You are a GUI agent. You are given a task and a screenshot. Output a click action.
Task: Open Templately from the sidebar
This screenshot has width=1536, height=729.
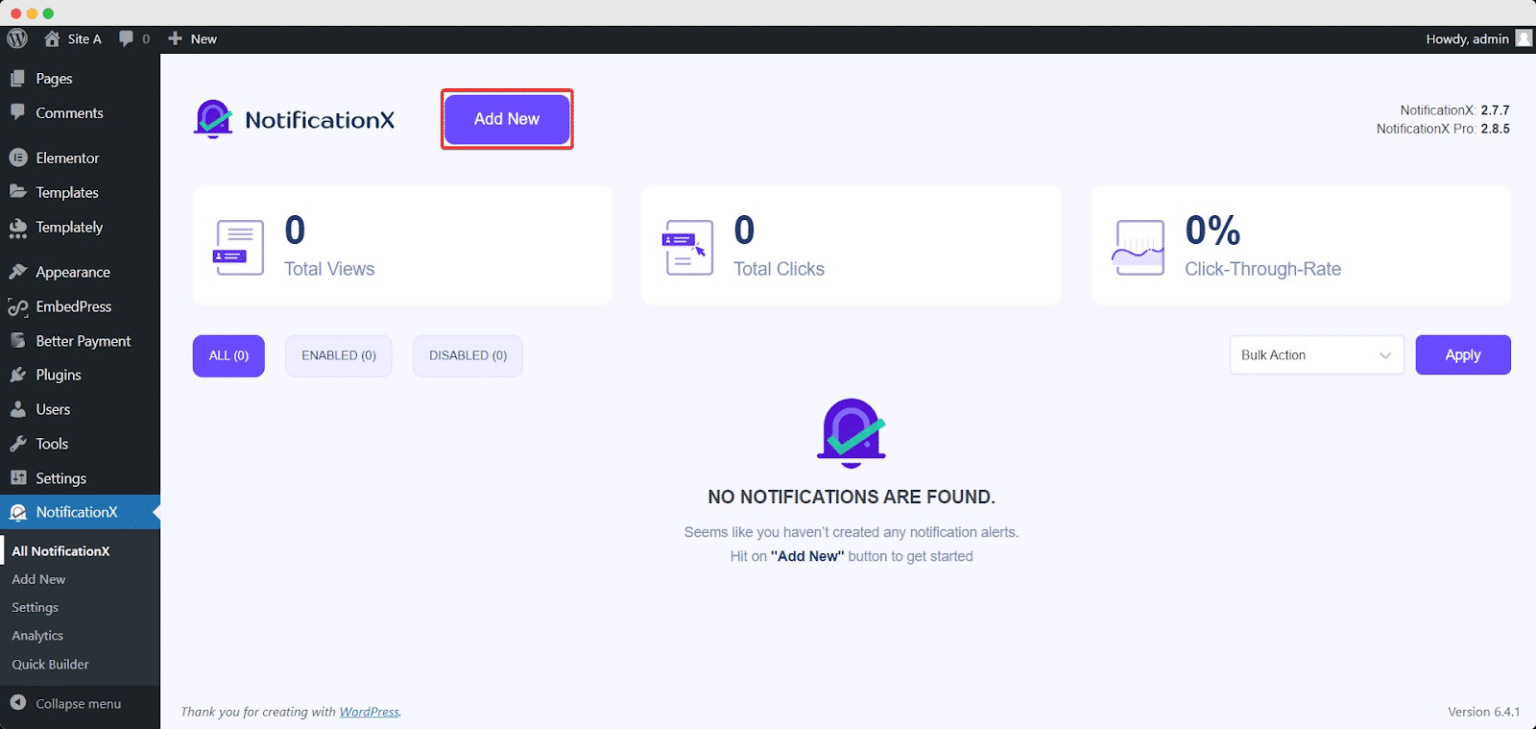point(70,227)
